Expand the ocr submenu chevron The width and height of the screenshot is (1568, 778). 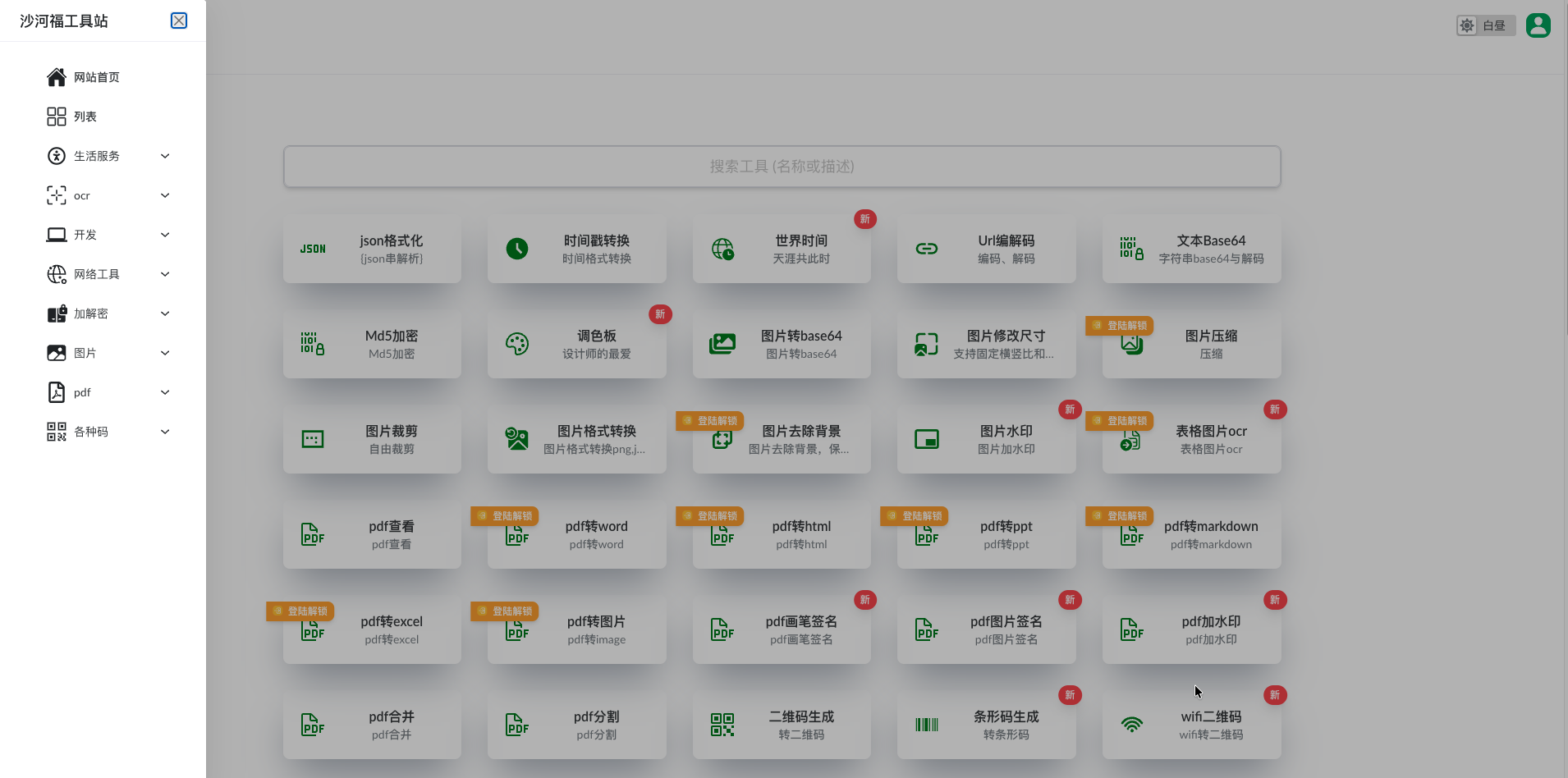point(165,195)
